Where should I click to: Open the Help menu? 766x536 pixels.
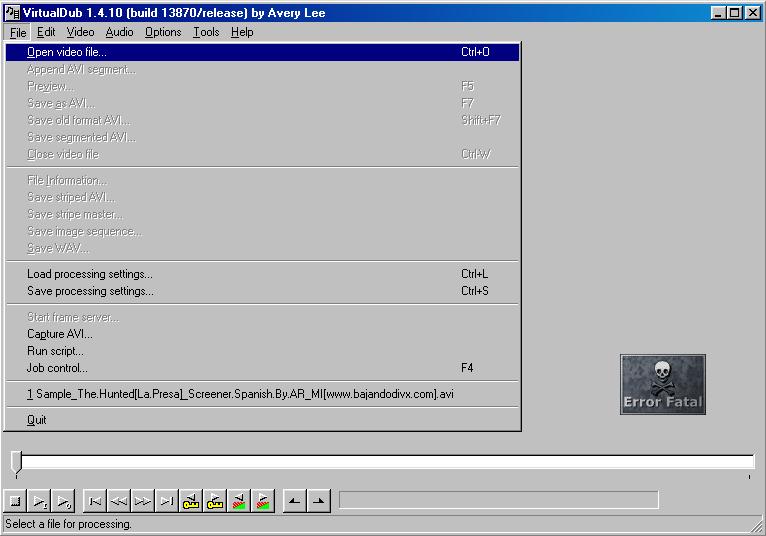tap(242, 32)
